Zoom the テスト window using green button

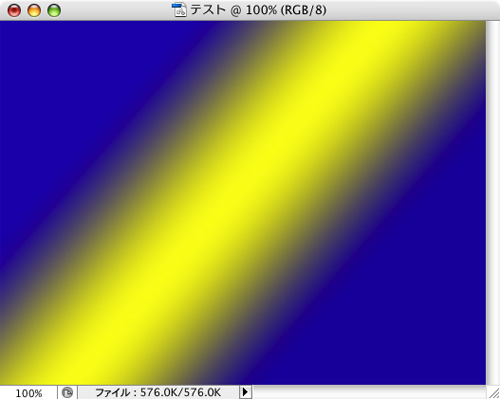click(54, 11)
